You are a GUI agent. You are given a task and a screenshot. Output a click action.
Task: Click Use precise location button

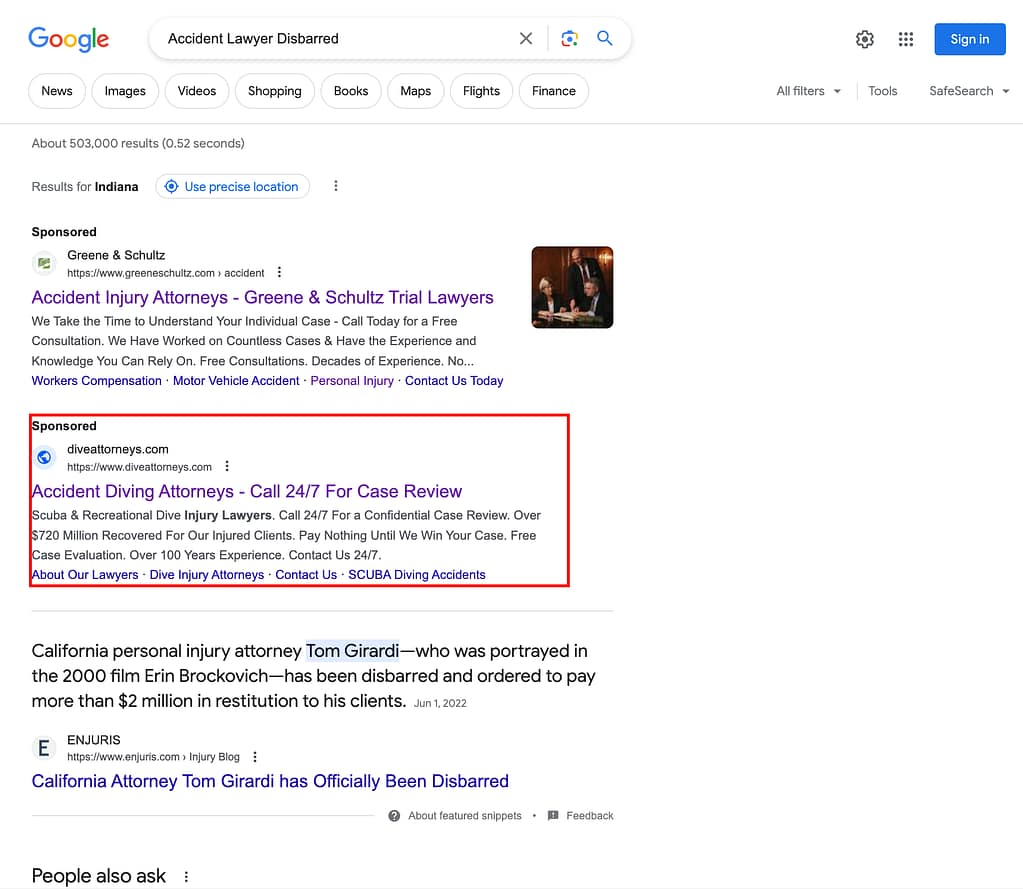pos(232,187)
